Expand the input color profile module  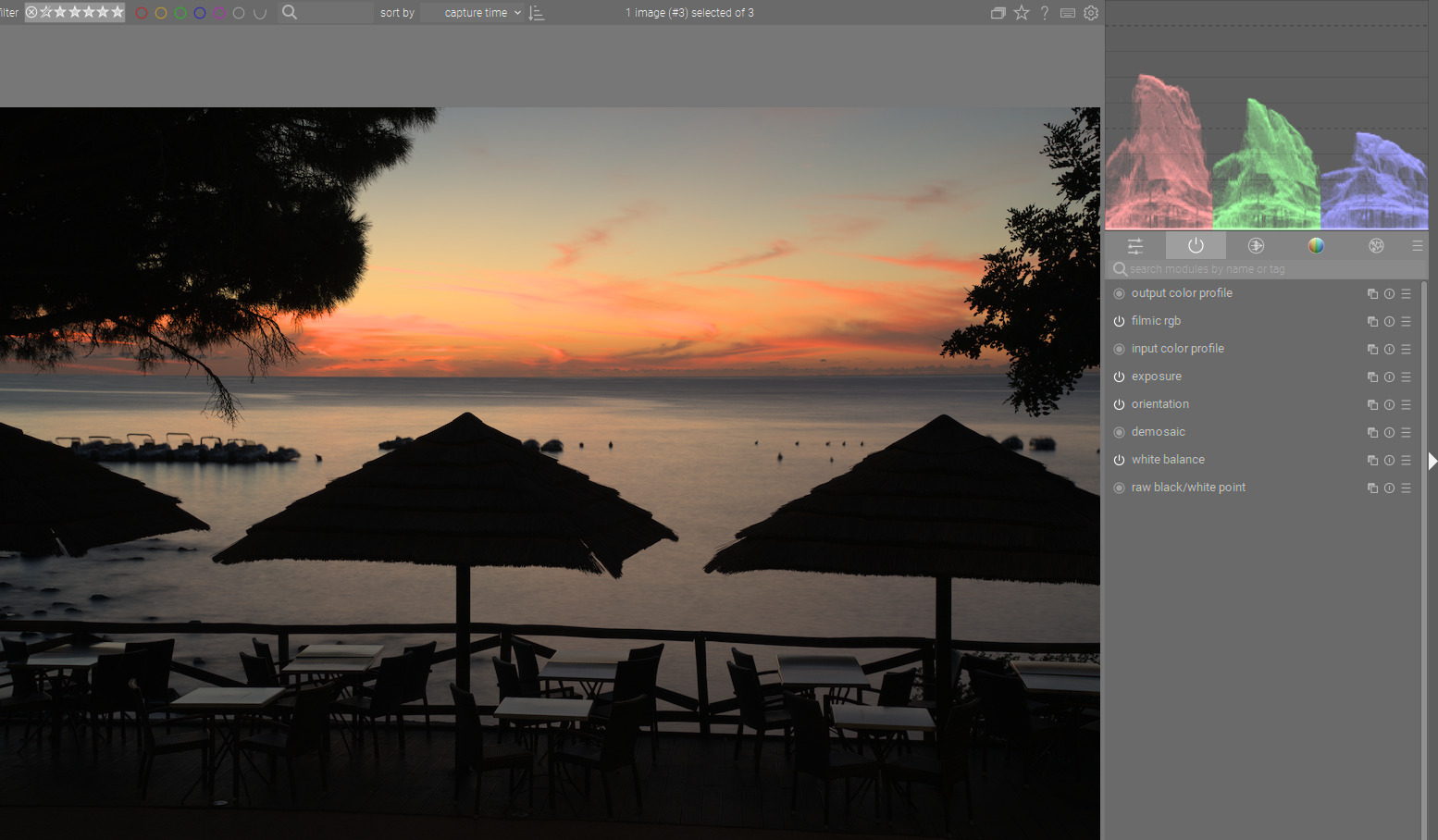[x=1177, y=349]
